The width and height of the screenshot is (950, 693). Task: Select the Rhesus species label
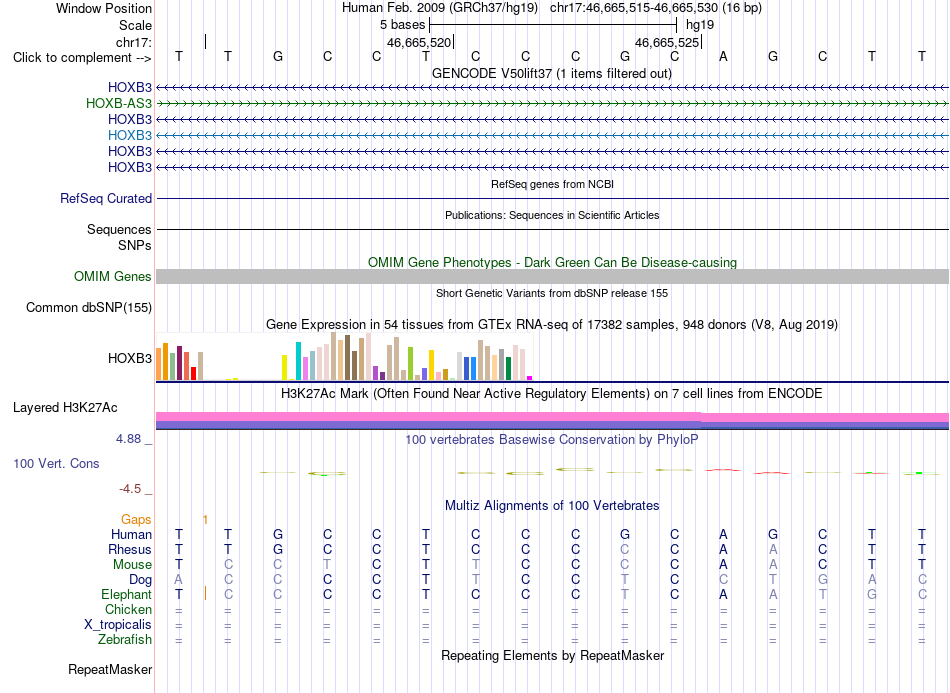click(130, 549)
